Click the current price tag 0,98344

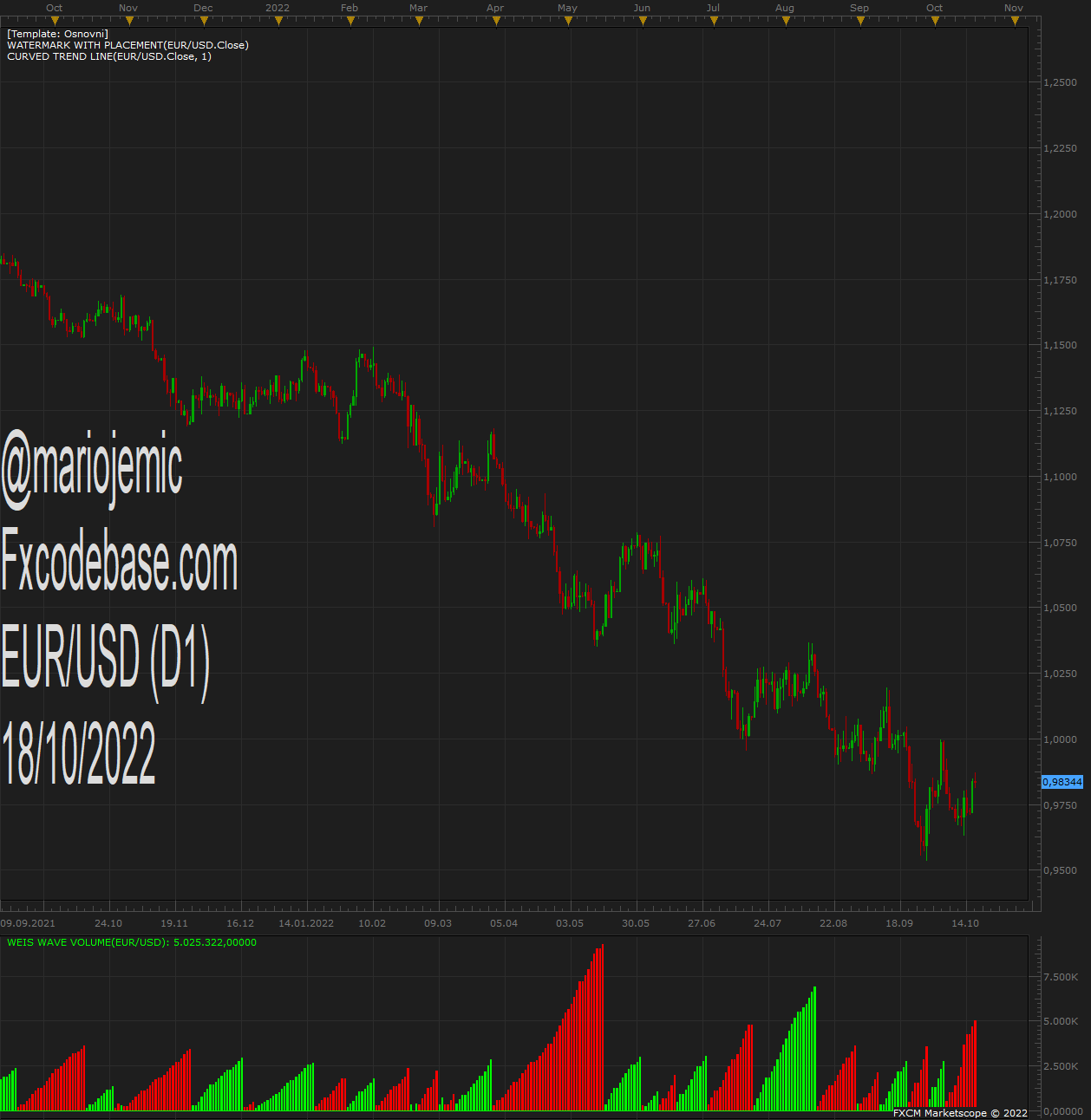[1062, 782]
